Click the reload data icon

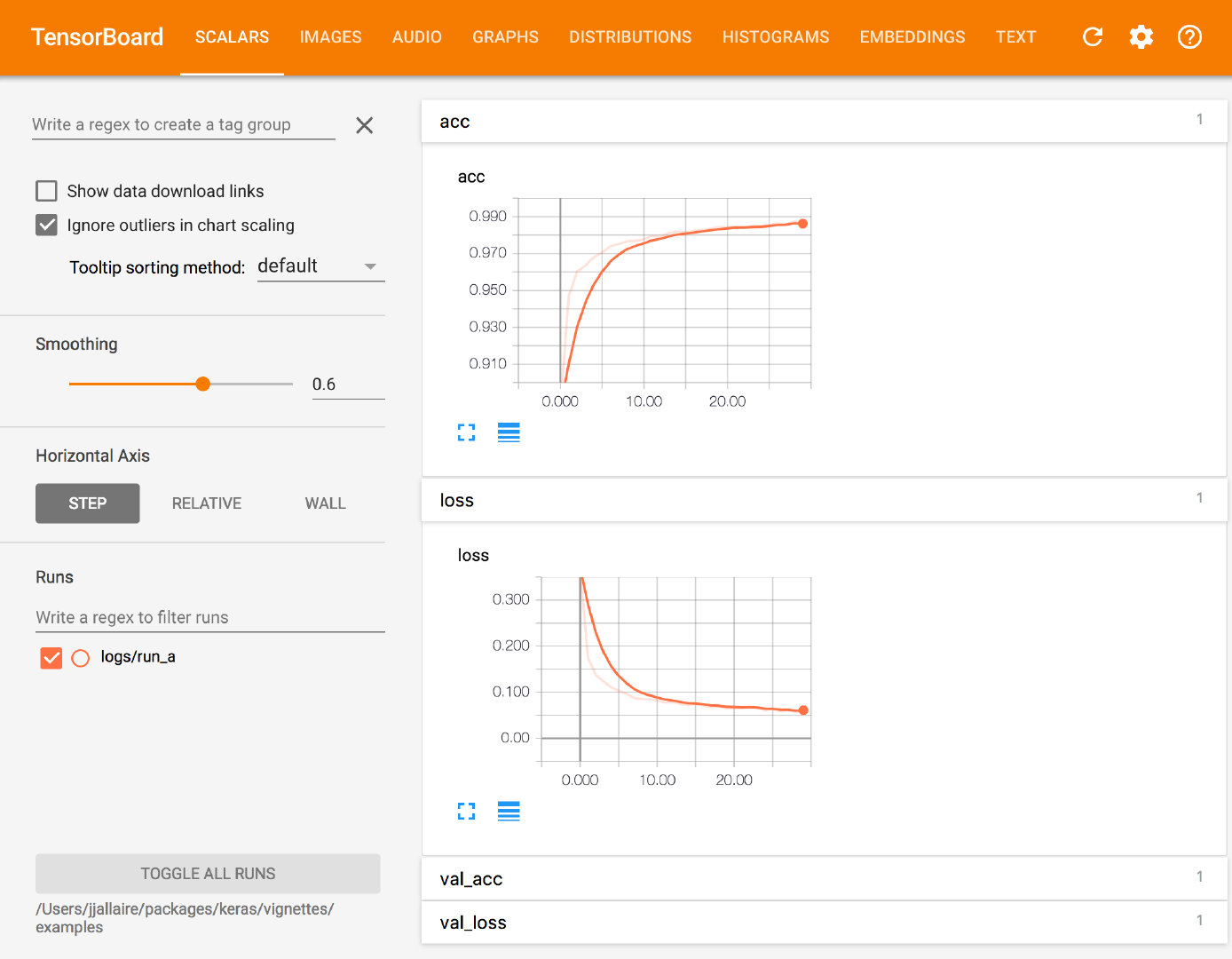(1093, 36)
